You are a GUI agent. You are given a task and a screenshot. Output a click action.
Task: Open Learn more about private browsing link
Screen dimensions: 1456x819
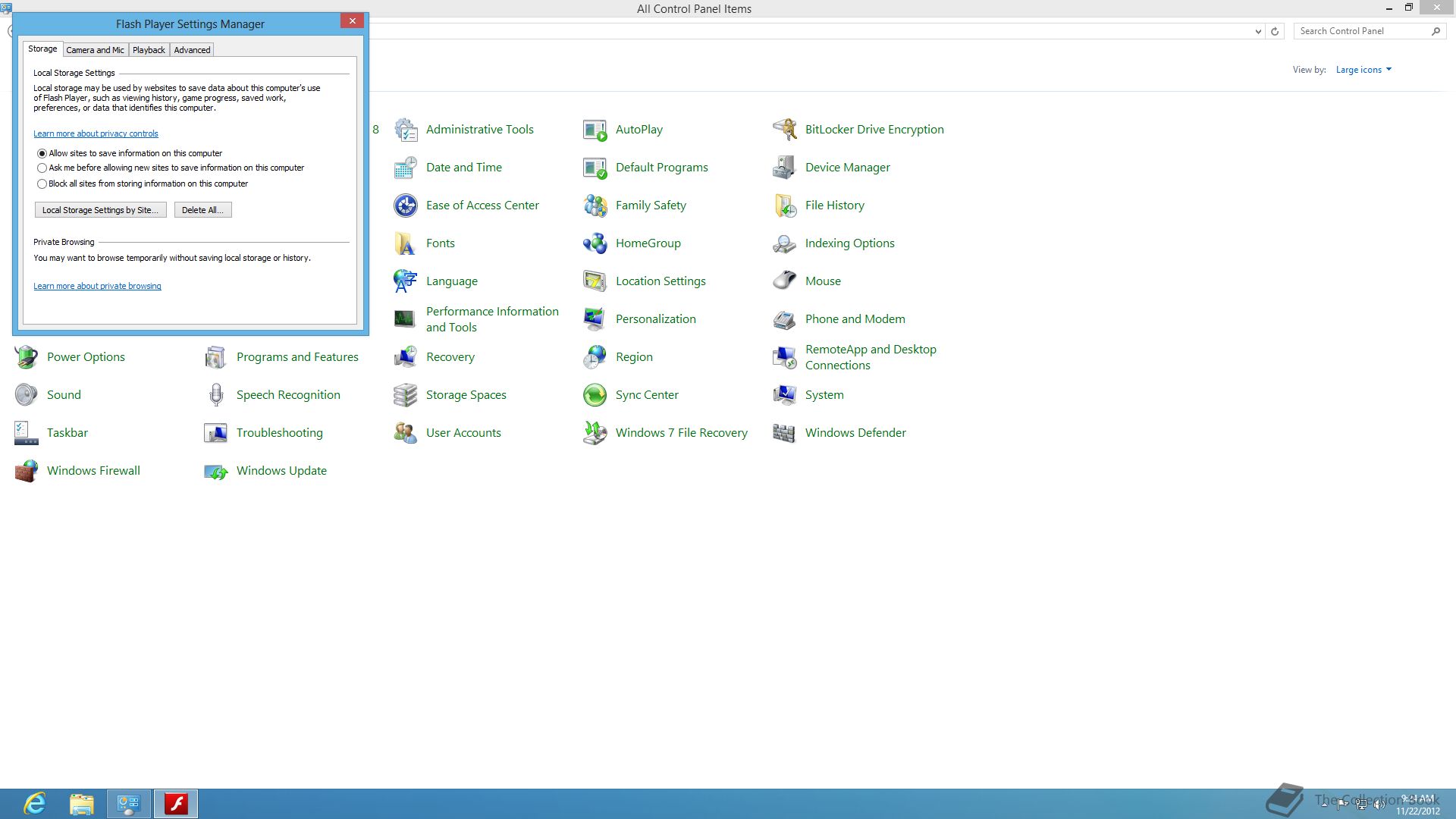[x=97, y=286]
